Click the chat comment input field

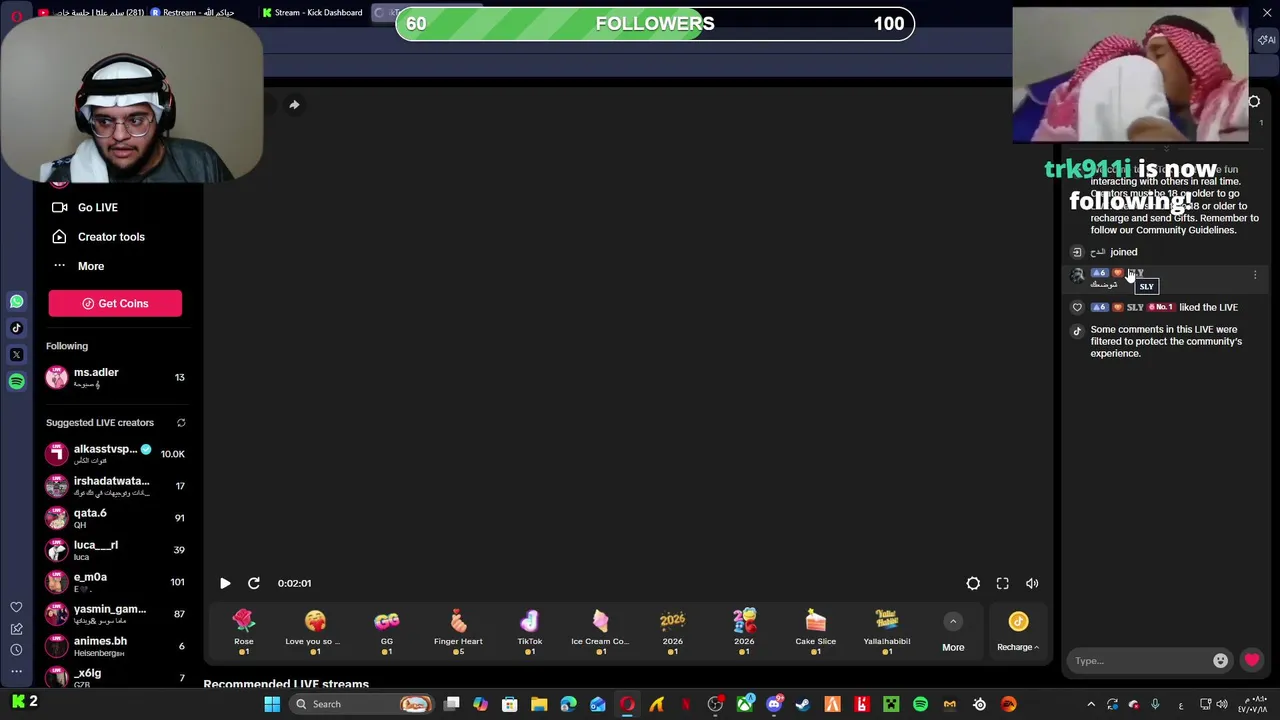[1142, 661]
